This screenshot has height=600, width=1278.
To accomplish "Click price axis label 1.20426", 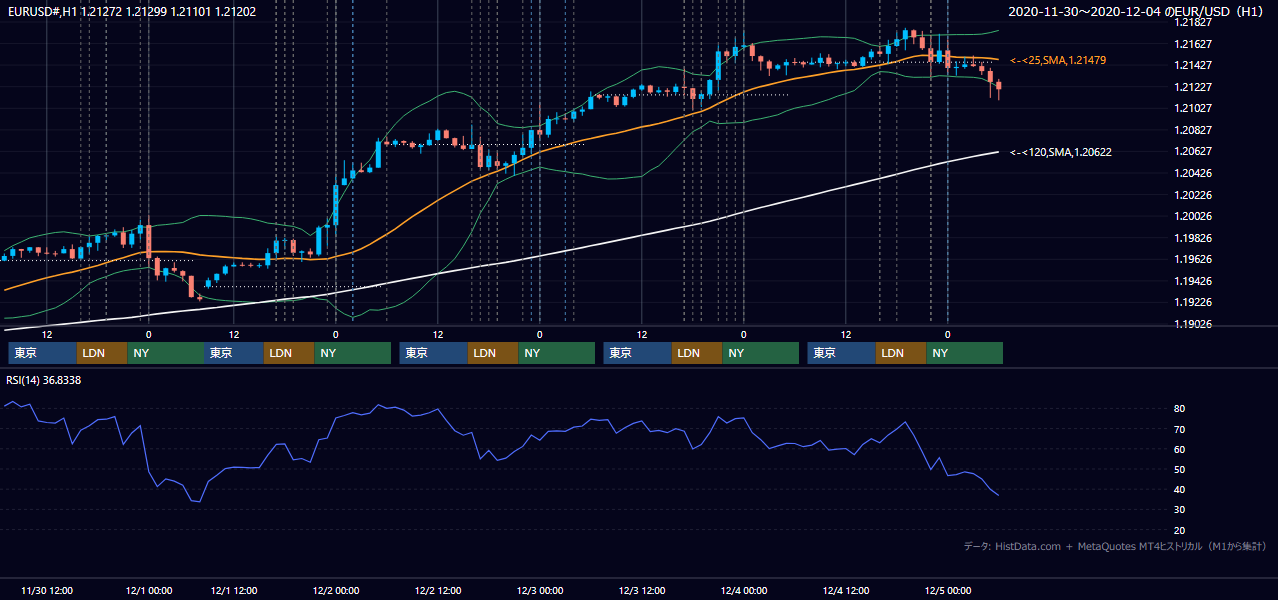I will 1193,173.
